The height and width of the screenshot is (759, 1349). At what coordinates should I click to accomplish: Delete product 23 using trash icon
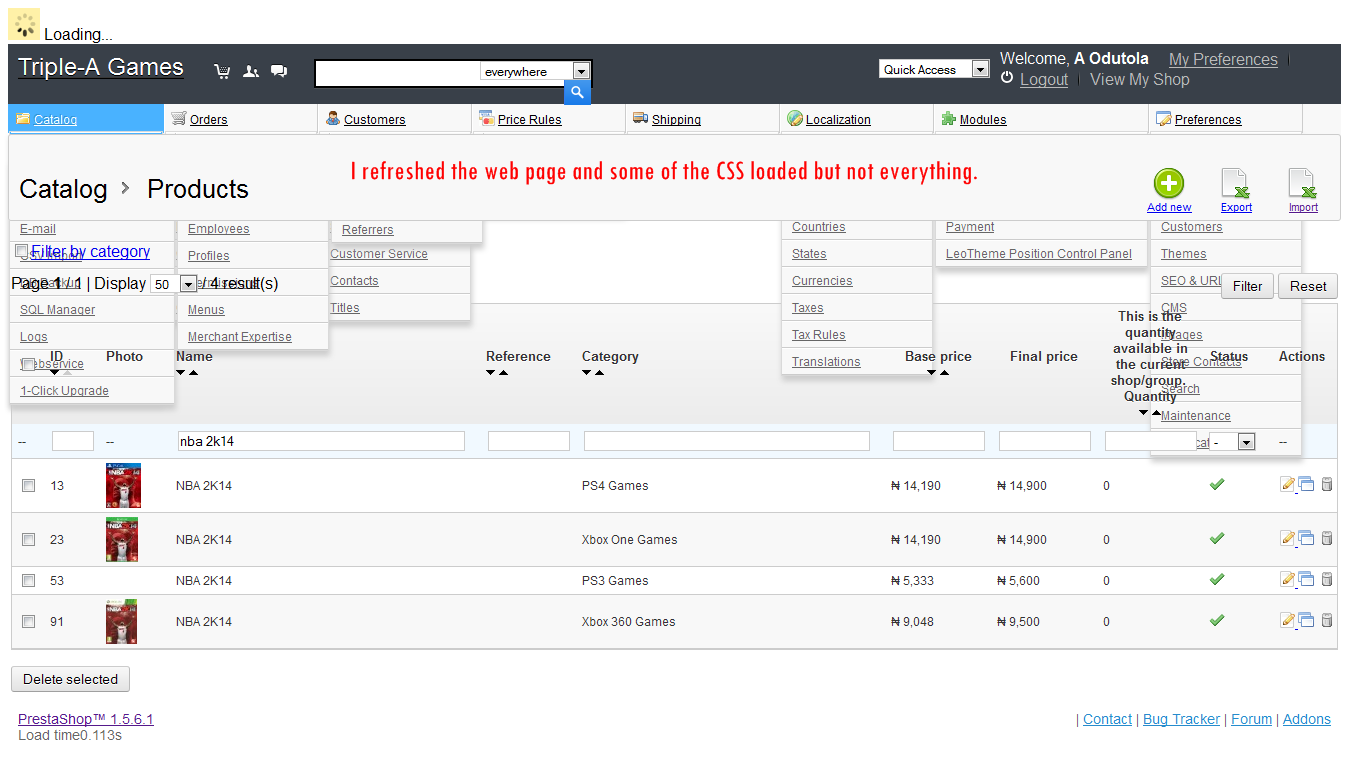(x=1327, y=538)
